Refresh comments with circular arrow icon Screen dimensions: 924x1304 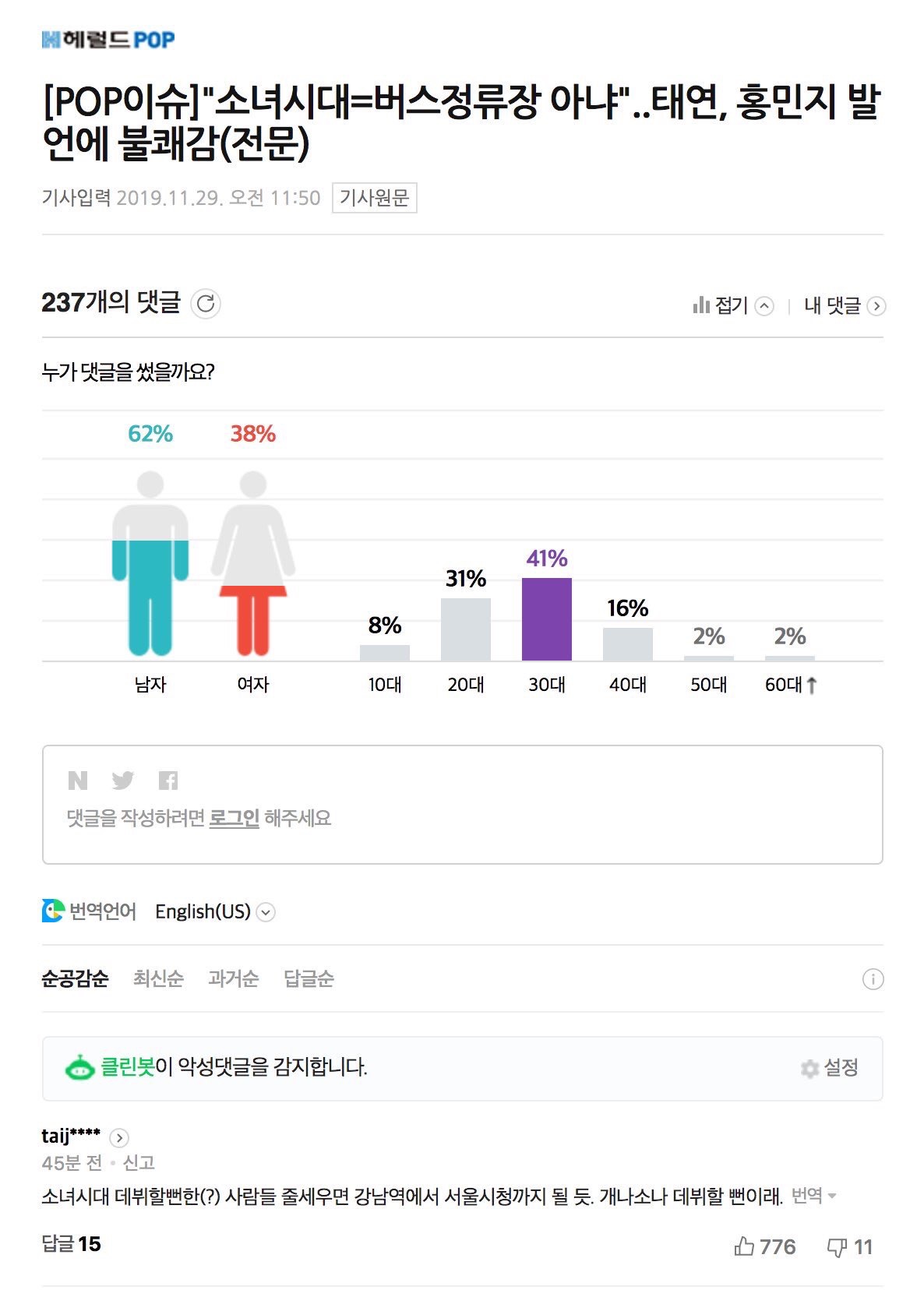[x=206, y=304]
